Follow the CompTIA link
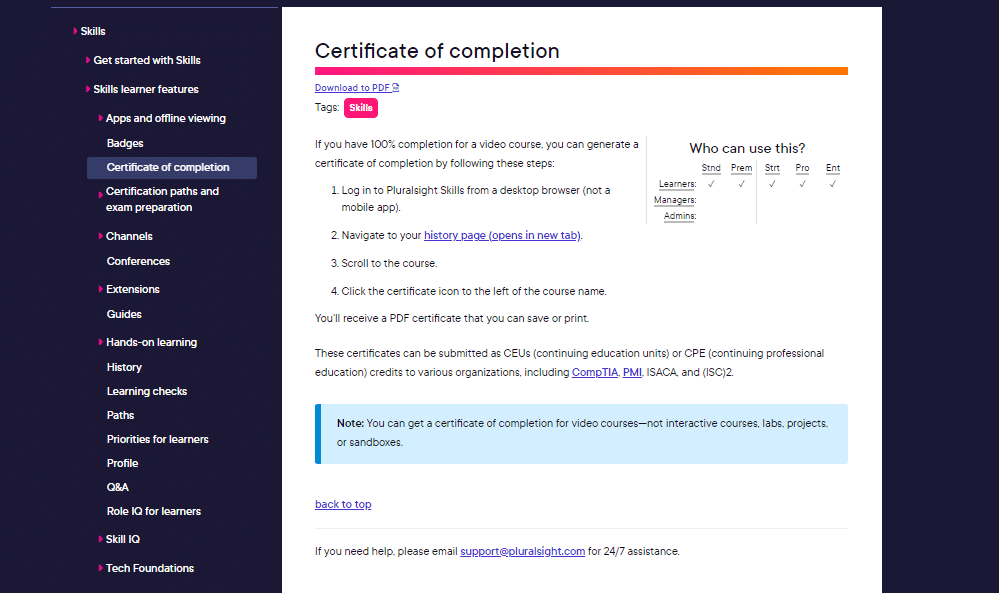 (594, 372)
